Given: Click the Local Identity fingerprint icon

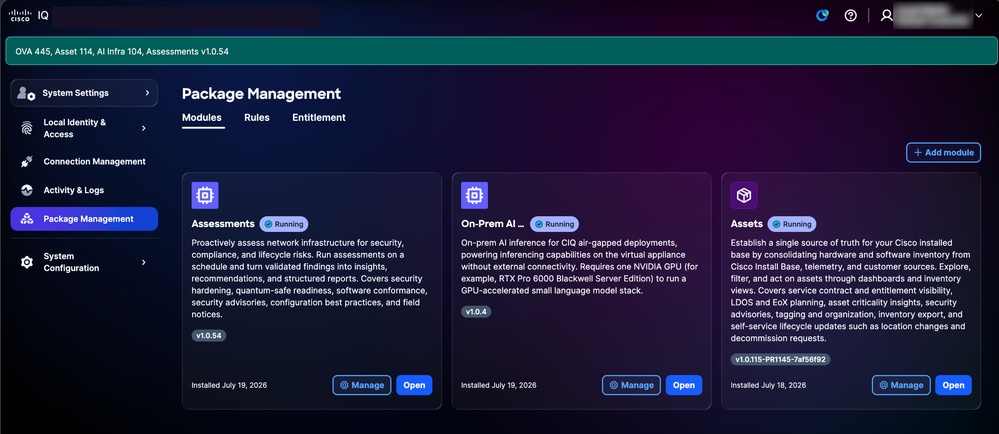Looking at the screenshot, I should [x=27, y=128].
